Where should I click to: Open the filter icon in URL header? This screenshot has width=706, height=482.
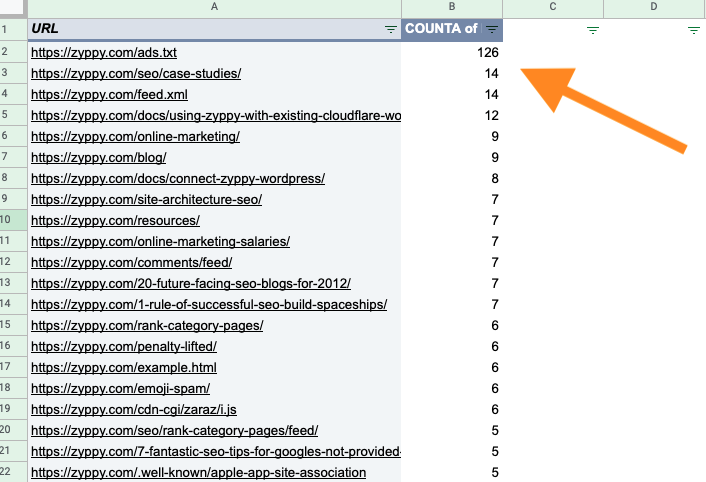pos(390,29)
